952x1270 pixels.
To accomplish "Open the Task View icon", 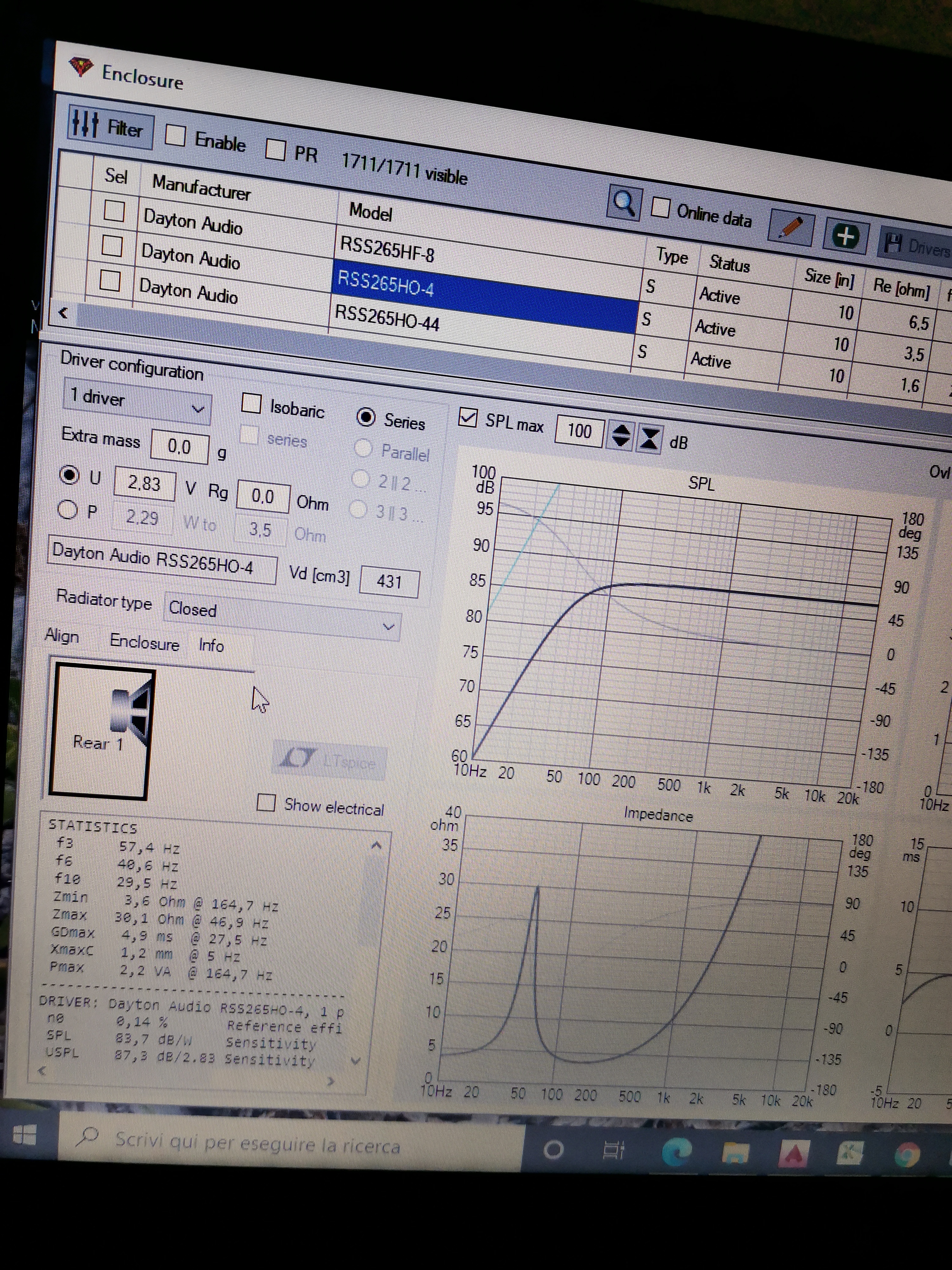I will click(613, 1151).
